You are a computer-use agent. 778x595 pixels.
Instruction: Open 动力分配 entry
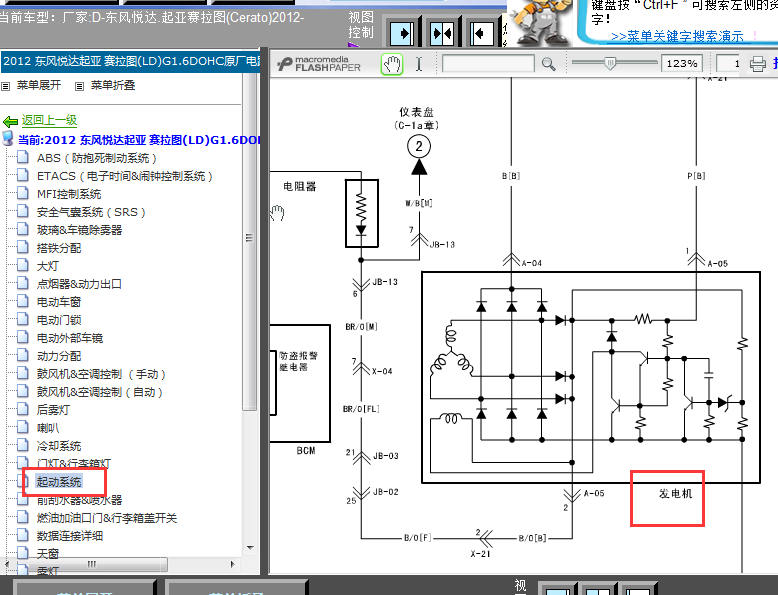coord(59,356)
